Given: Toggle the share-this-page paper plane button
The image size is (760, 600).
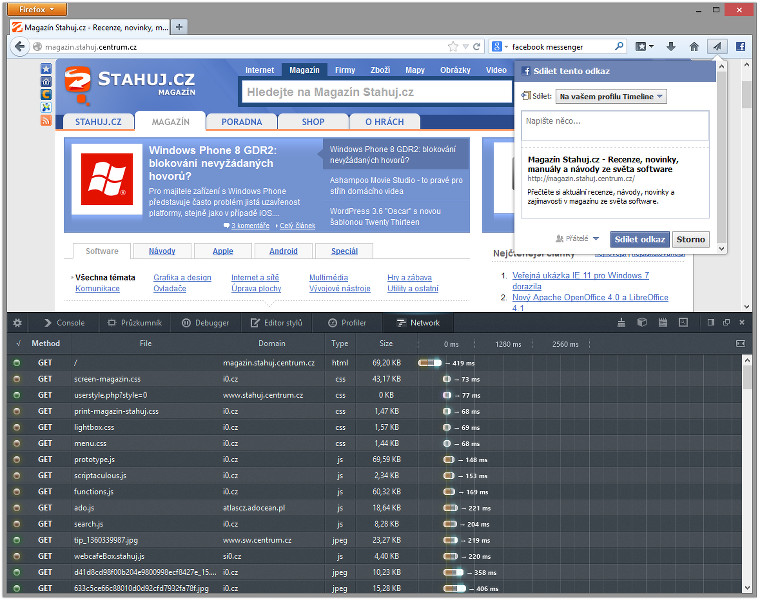Looking at the screenshot, I should [717, 47].
